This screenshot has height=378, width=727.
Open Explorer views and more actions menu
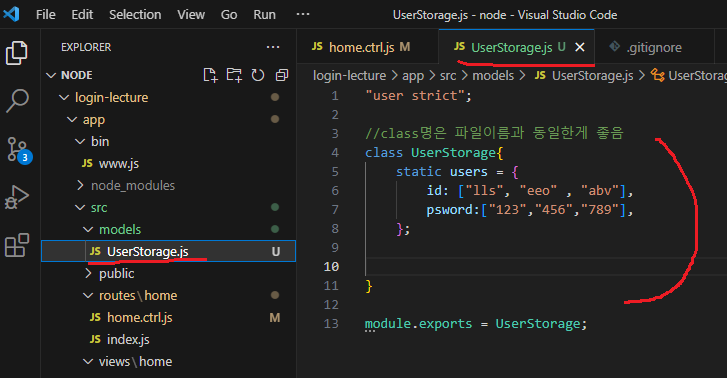(273, 47)
